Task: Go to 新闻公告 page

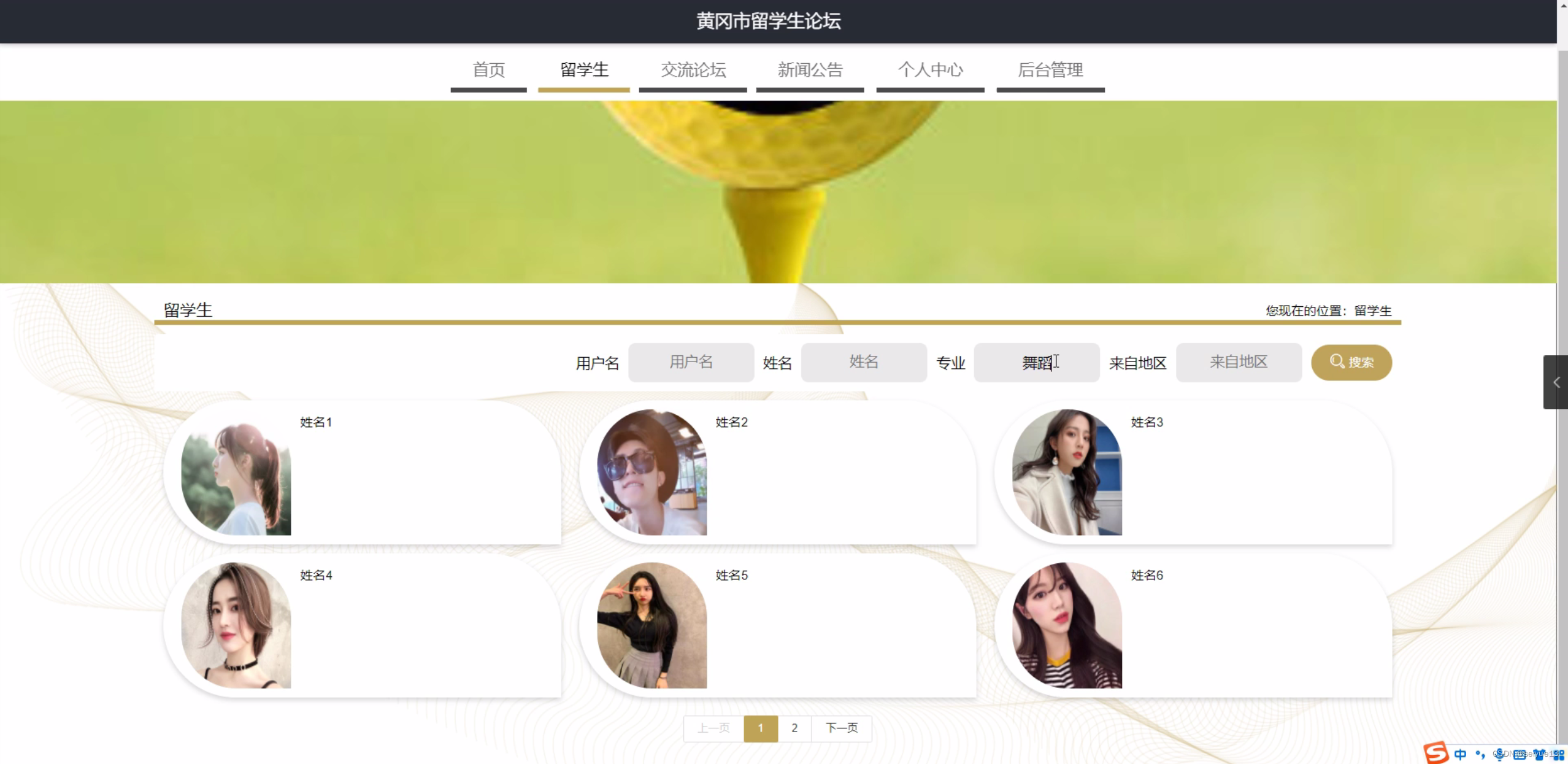Action: click(x=810, y=70)
